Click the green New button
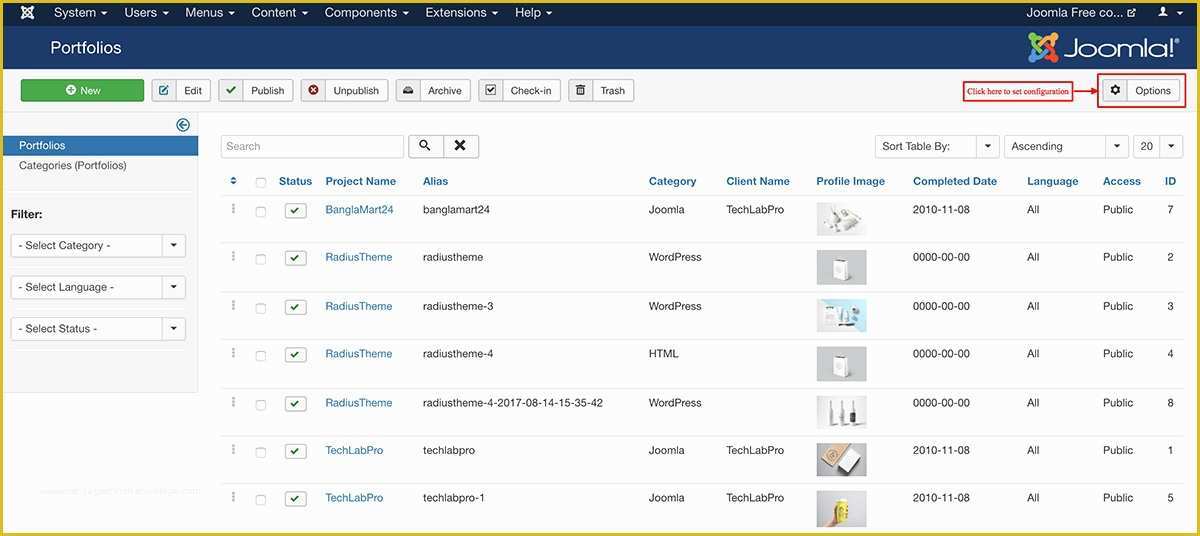1200x536 pixels. tap(82, 90)
